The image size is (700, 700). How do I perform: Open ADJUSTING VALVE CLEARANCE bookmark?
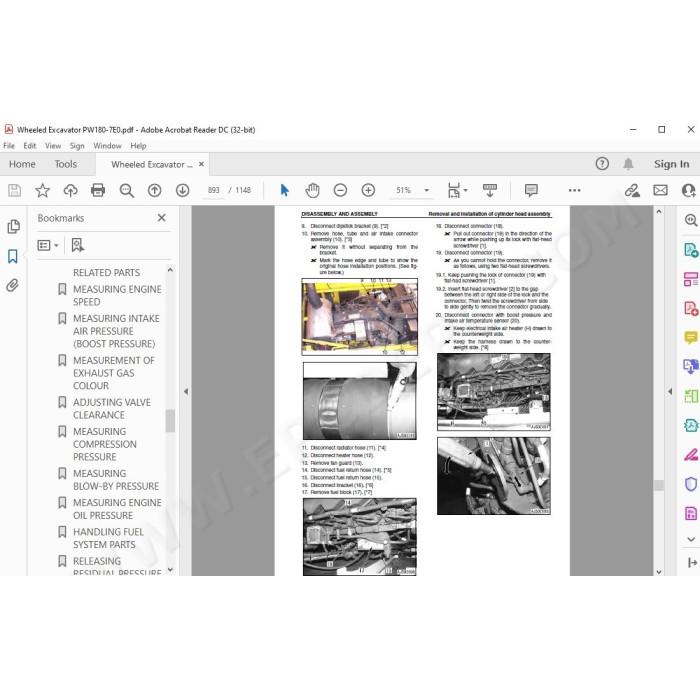[112, 408]
